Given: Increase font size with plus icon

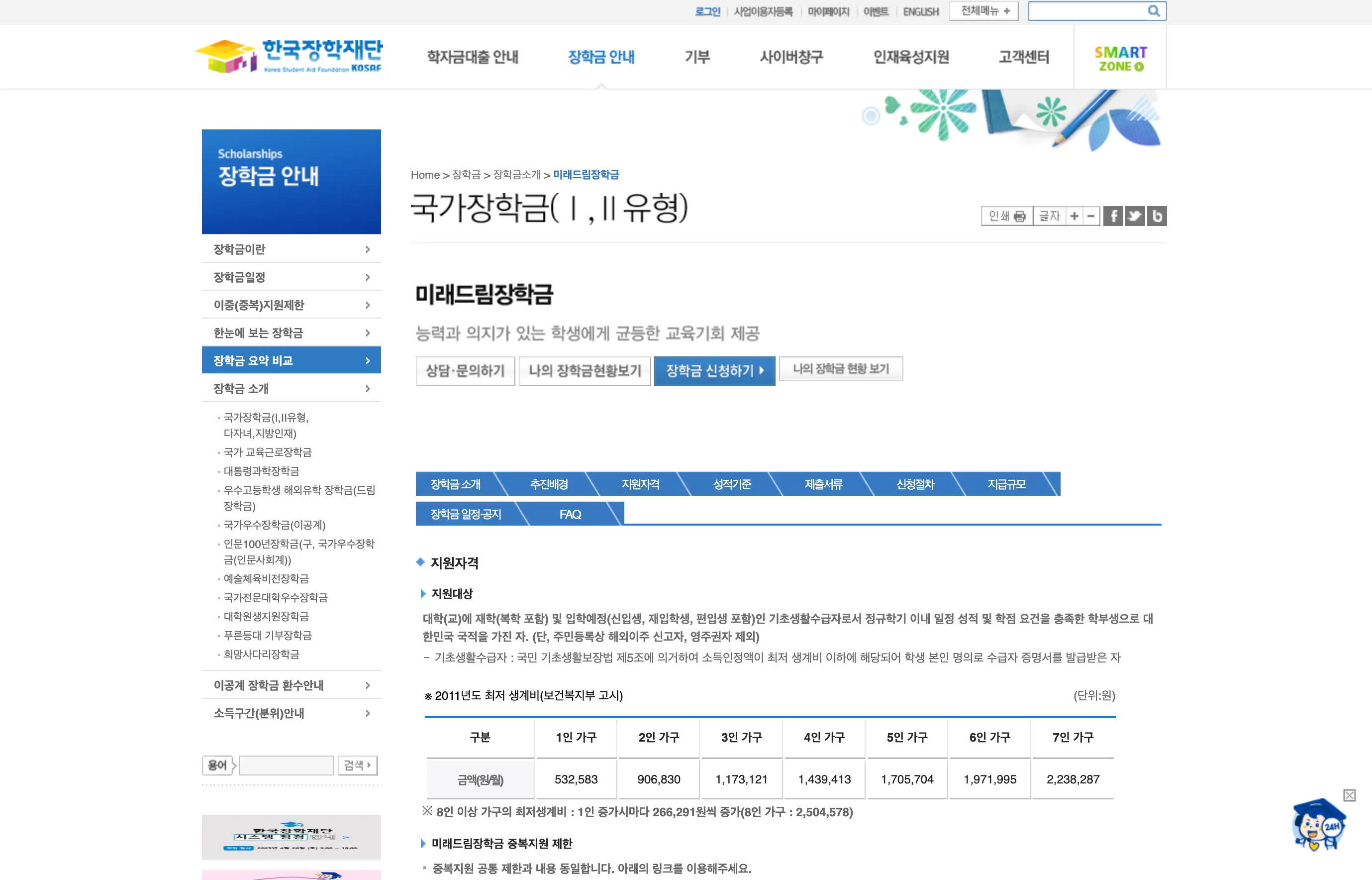Looking at the screenshot, I should pos(1074,216).
